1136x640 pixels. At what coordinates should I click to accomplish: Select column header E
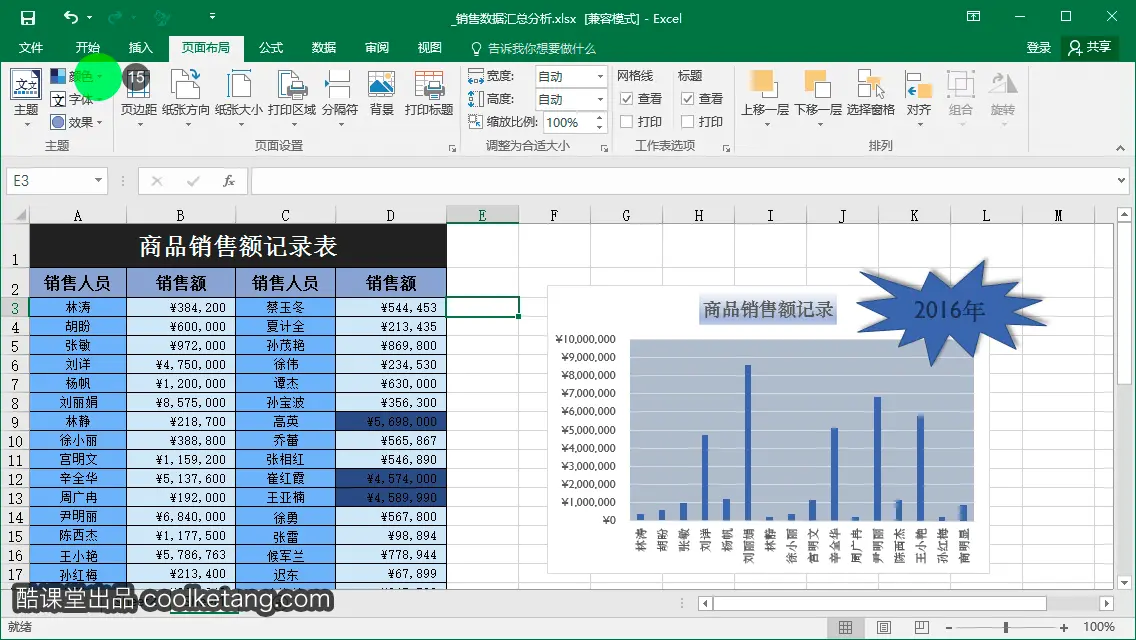pos(482,215)
